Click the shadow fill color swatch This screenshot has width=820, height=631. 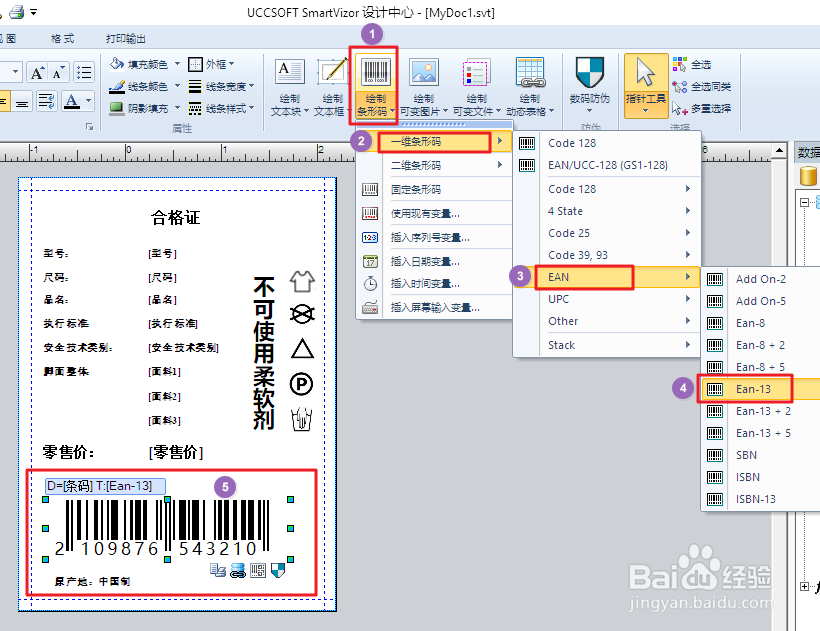(117, 108)
